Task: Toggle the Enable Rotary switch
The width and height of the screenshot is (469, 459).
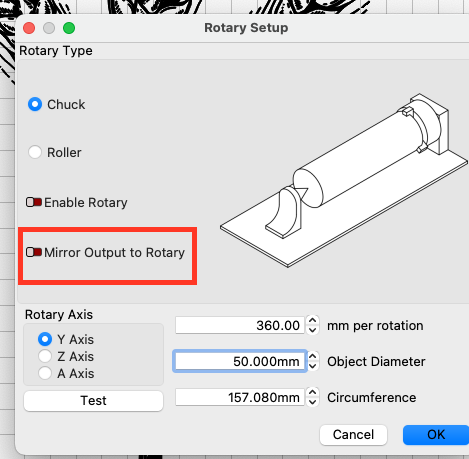Action: (34, 202)
